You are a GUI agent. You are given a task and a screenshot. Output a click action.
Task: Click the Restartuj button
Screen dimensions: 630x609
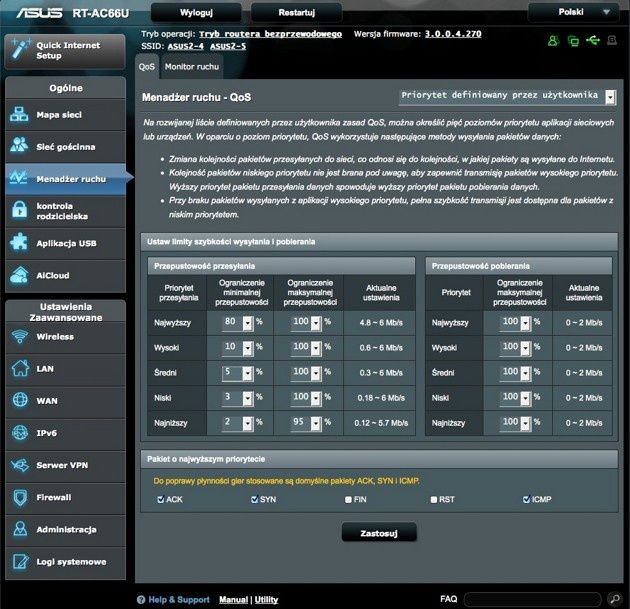pyautogui.click(x=297, y=12)
